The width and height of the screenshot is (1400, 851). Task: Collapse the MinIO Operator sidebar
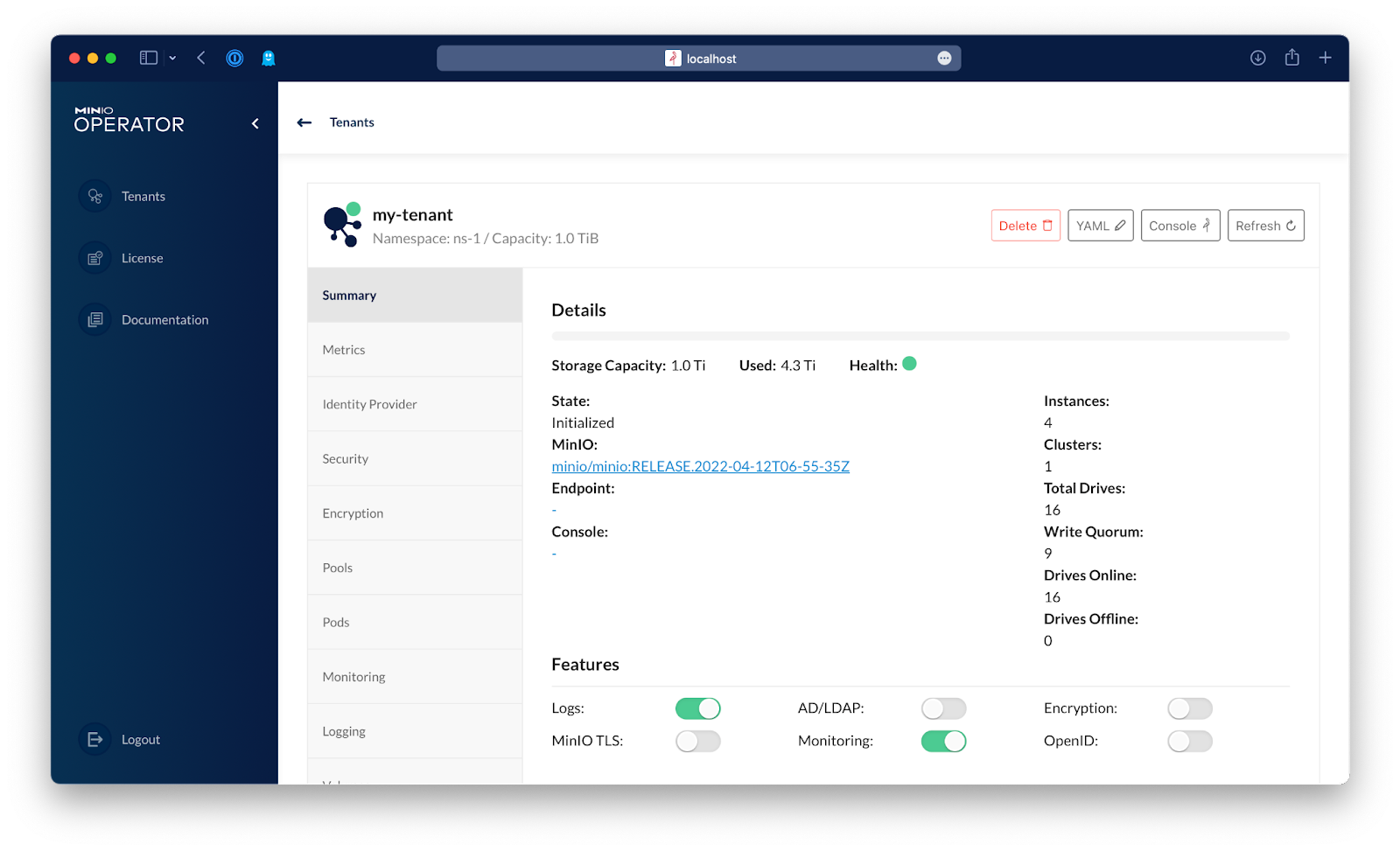click(x=255, y=123)
